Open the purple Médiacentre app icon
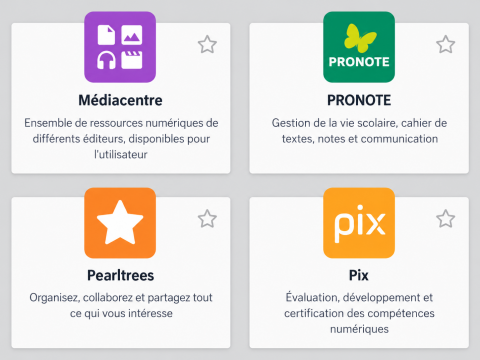 point(120,47)
